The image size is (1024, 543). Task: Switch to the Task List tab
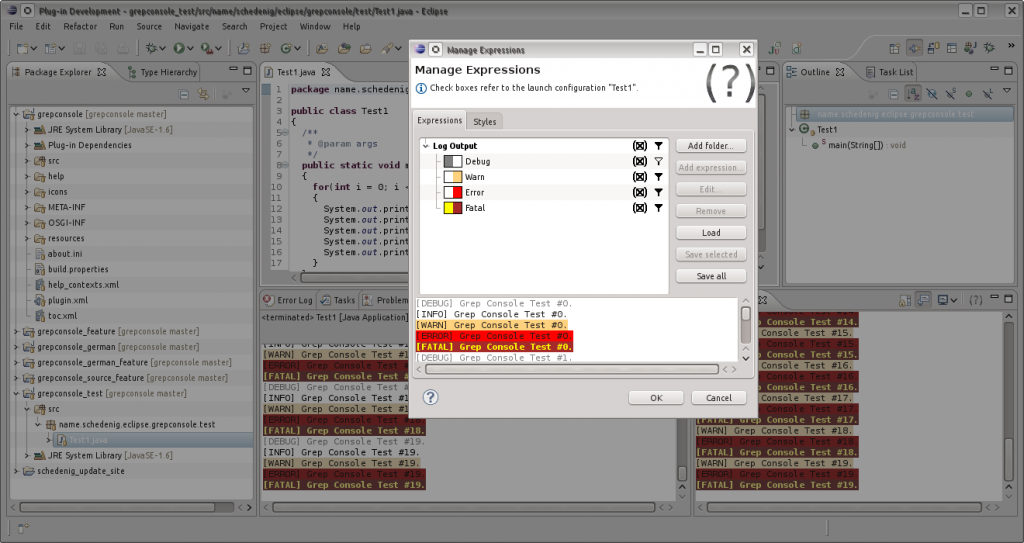(x=889, y=72)
